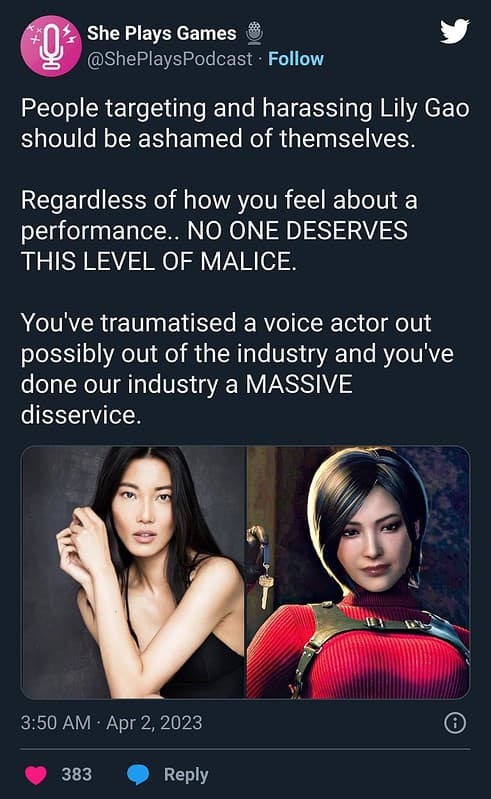Click the 383 likes count
491x799 pixels.
tap(76, 775)
